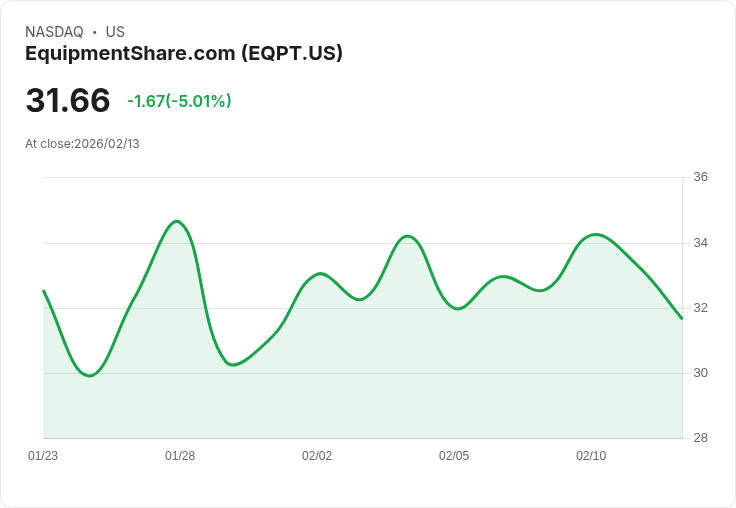Click the At close 2026/02/13 text

[x=82, y=144]
